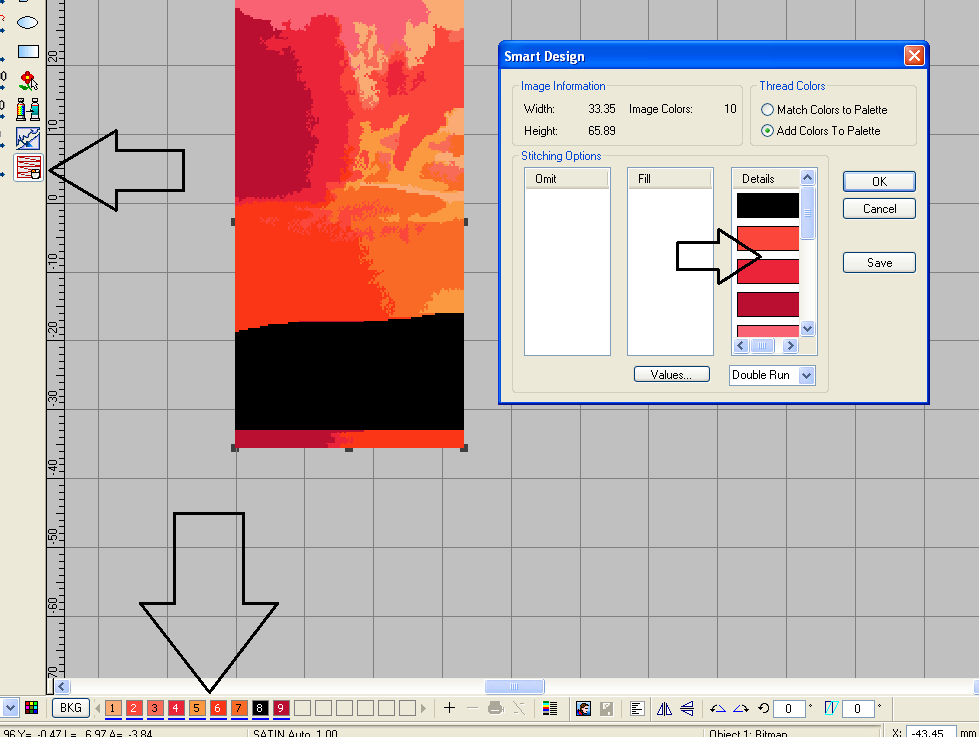Select the Smart Design tool in left toolbar

[28, 167]
